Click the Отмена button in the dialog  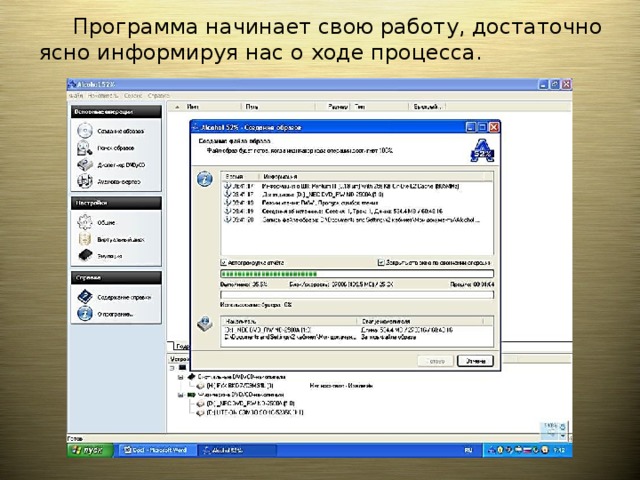click(475, 361)
